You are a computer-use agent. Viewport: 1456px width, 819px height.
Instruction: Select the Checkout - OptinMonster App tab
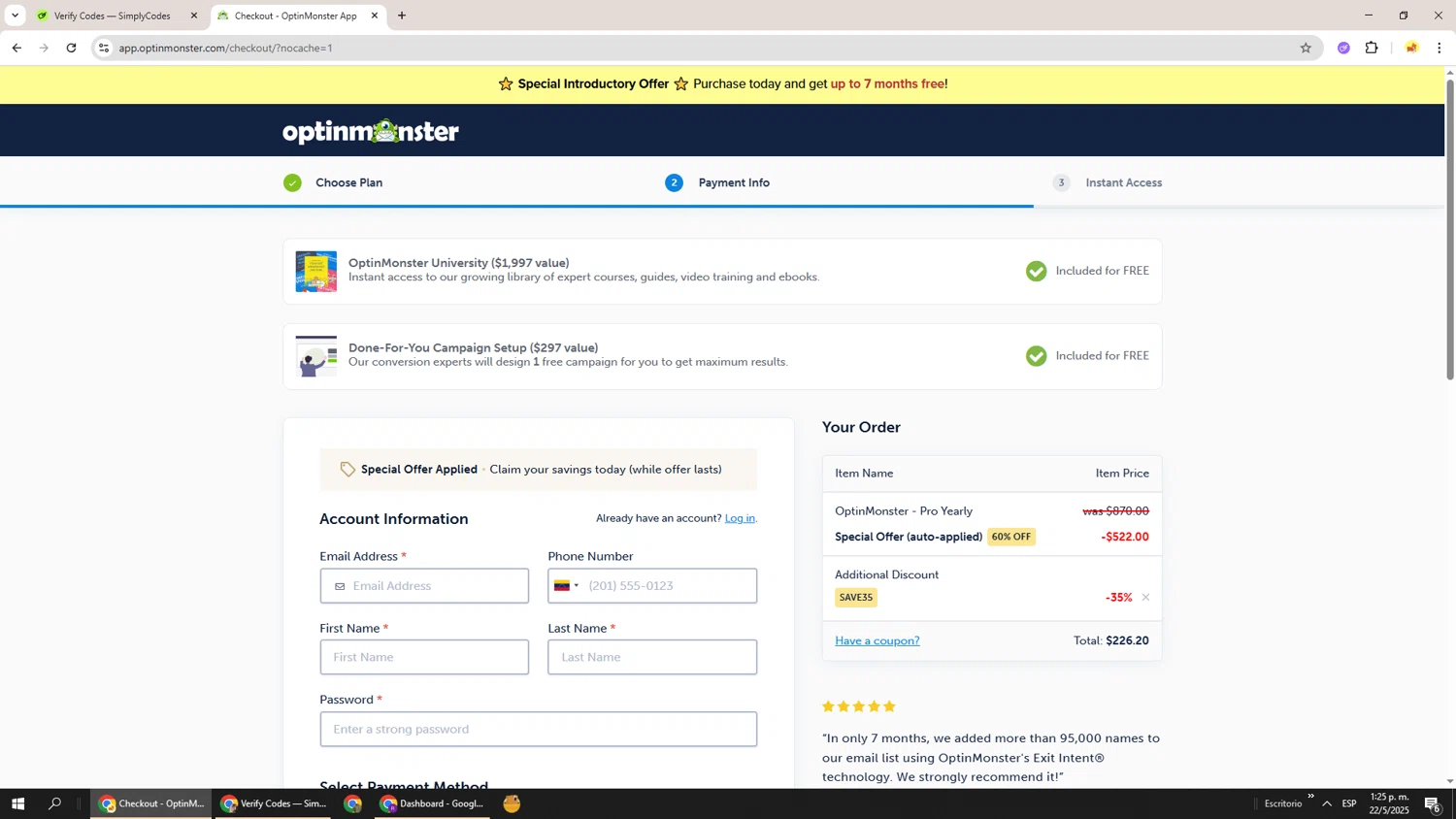pos(295,16)
